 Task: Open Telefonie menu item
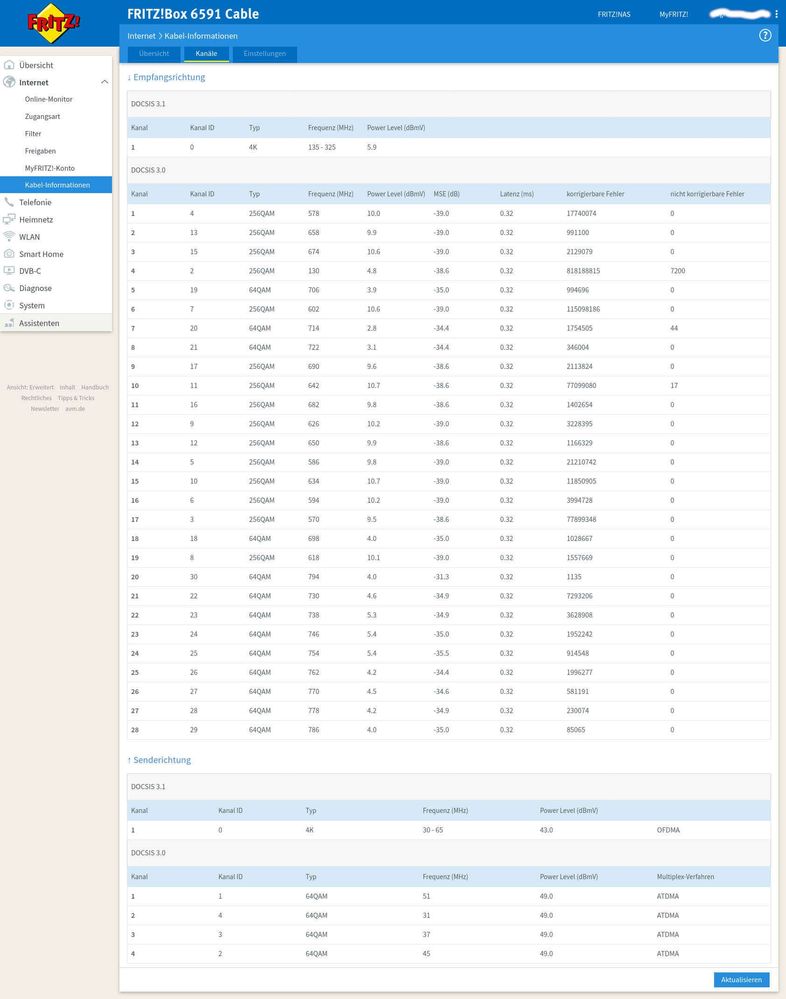click(x=35, y=202)
